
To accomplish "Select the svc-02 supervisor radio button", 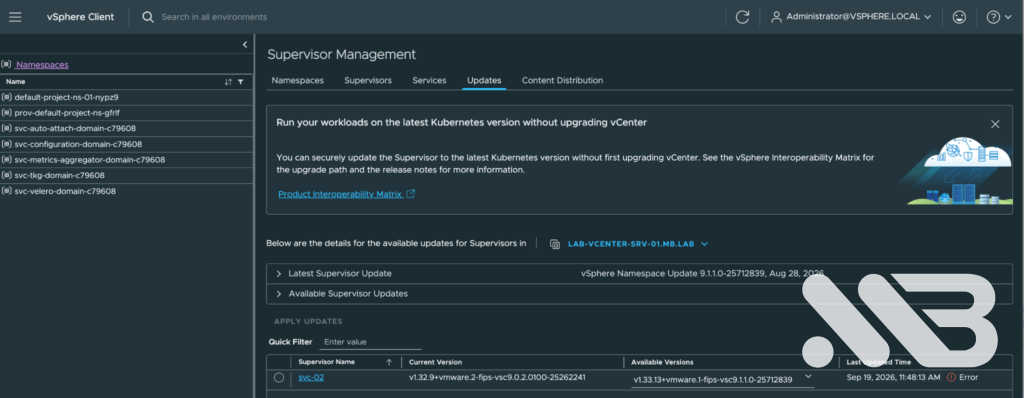I will [279, 378].
